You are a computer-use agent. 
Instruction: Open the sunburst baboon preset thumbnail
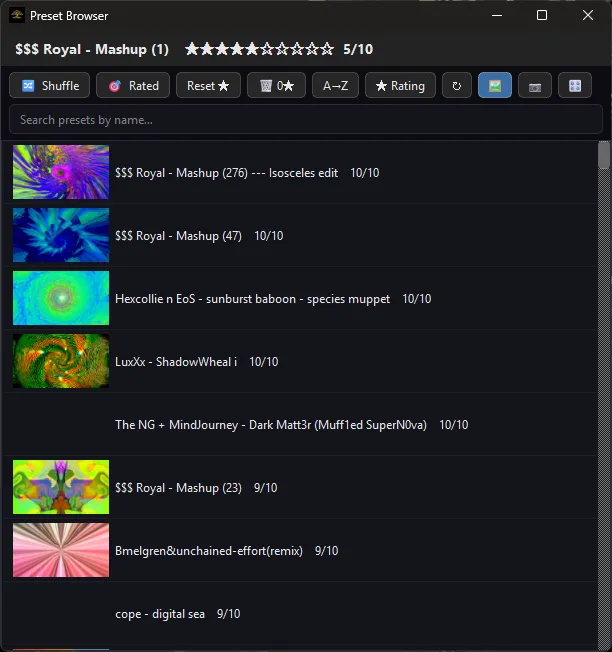[61, 298]
